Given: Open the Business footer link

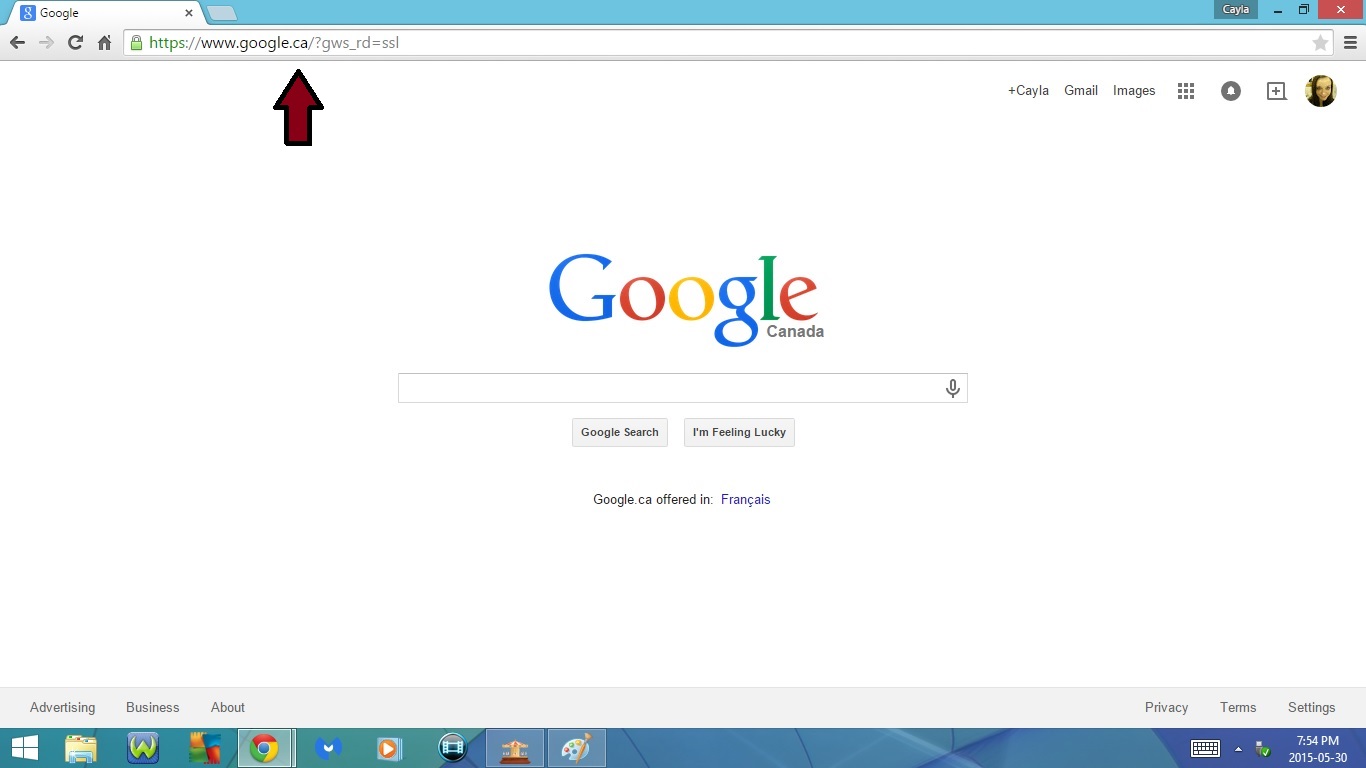Looking at the screenshot, I should tap(152, 707).
